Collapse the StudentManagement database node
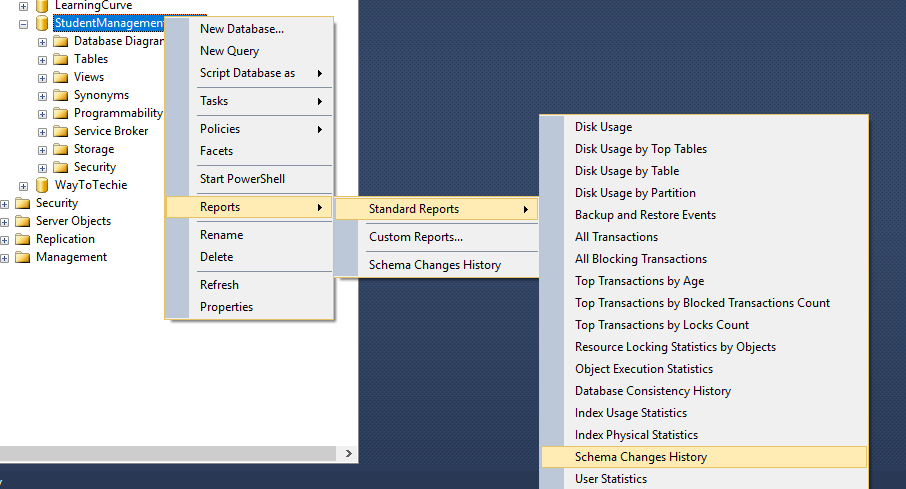 tap(23, 23)
